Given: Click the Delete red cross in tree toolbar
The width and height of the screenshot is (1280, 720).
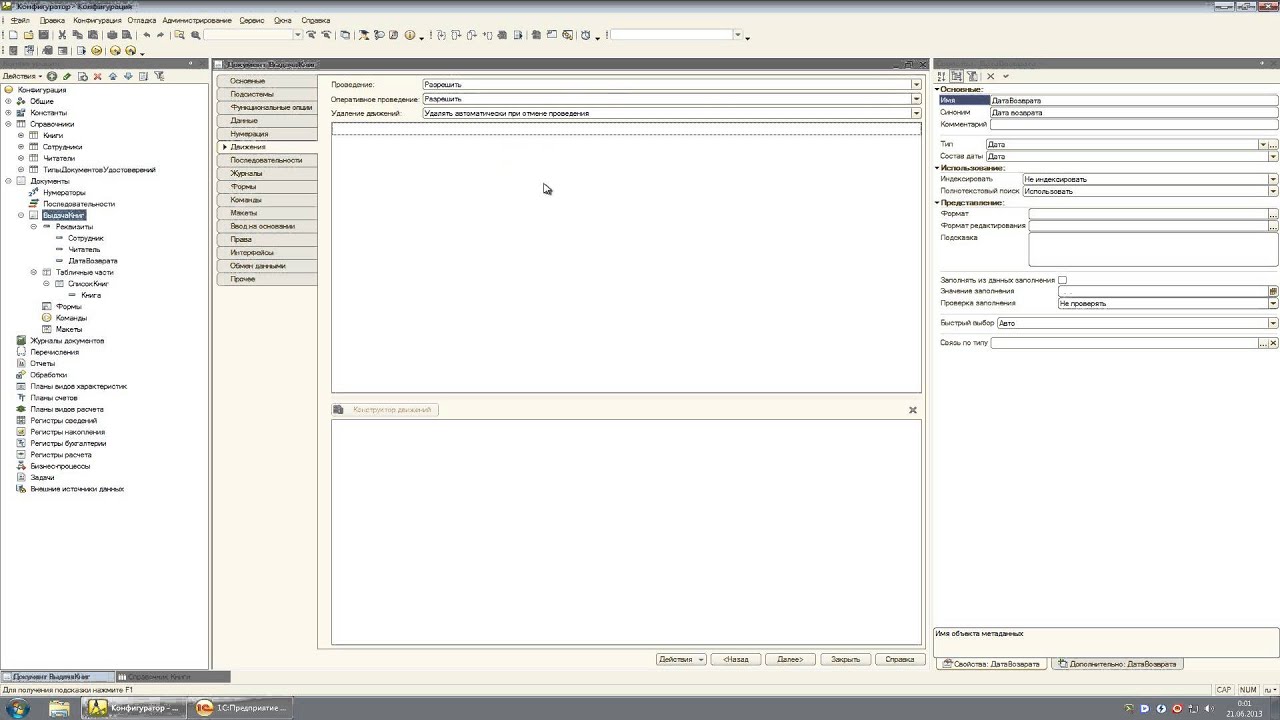Looking at the screenshot, I should coord(97,76).
